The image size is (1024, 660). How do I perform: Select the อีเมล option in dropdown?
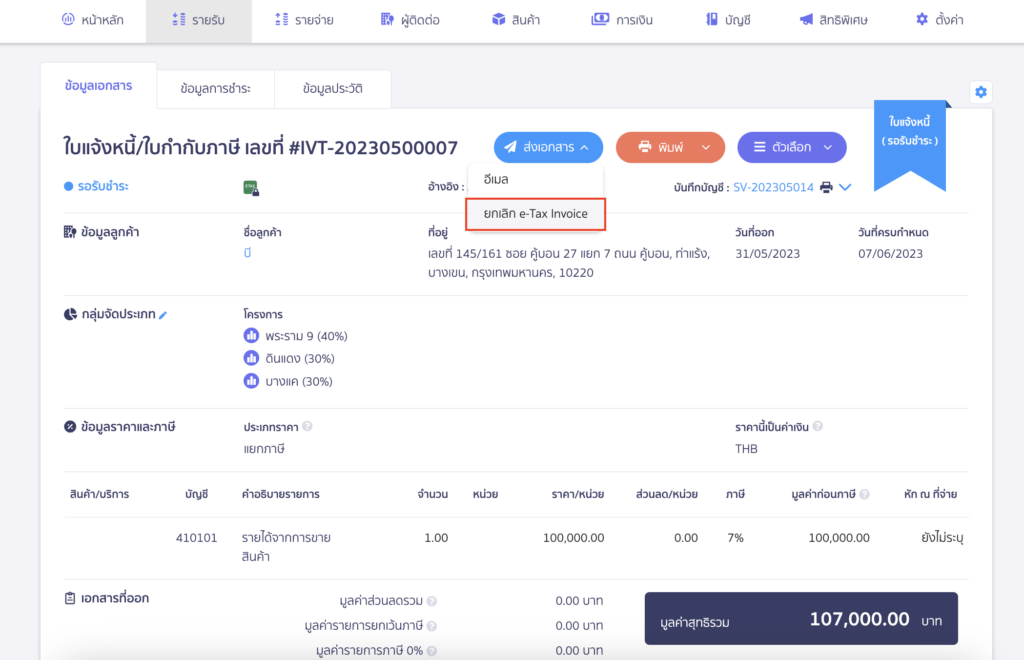coord(536,180)
